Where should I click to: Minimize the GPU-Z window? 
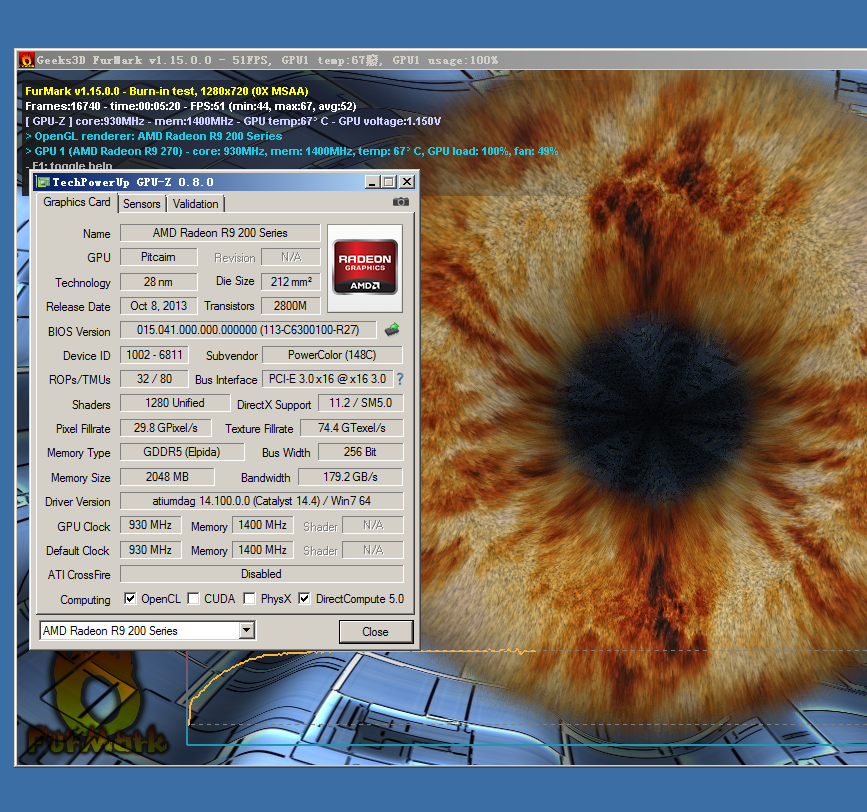click(372, 182)
